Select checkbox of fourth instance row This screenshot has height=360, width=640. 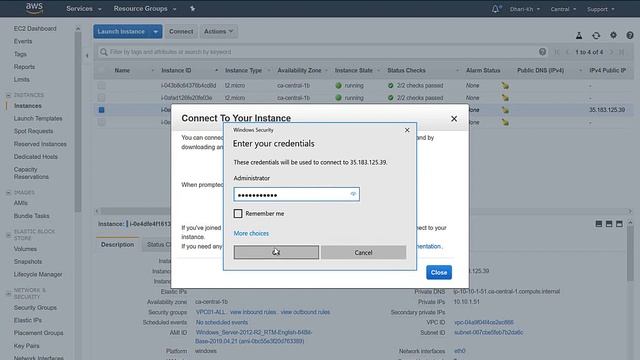pyautogui.click(x=101, y=122)
